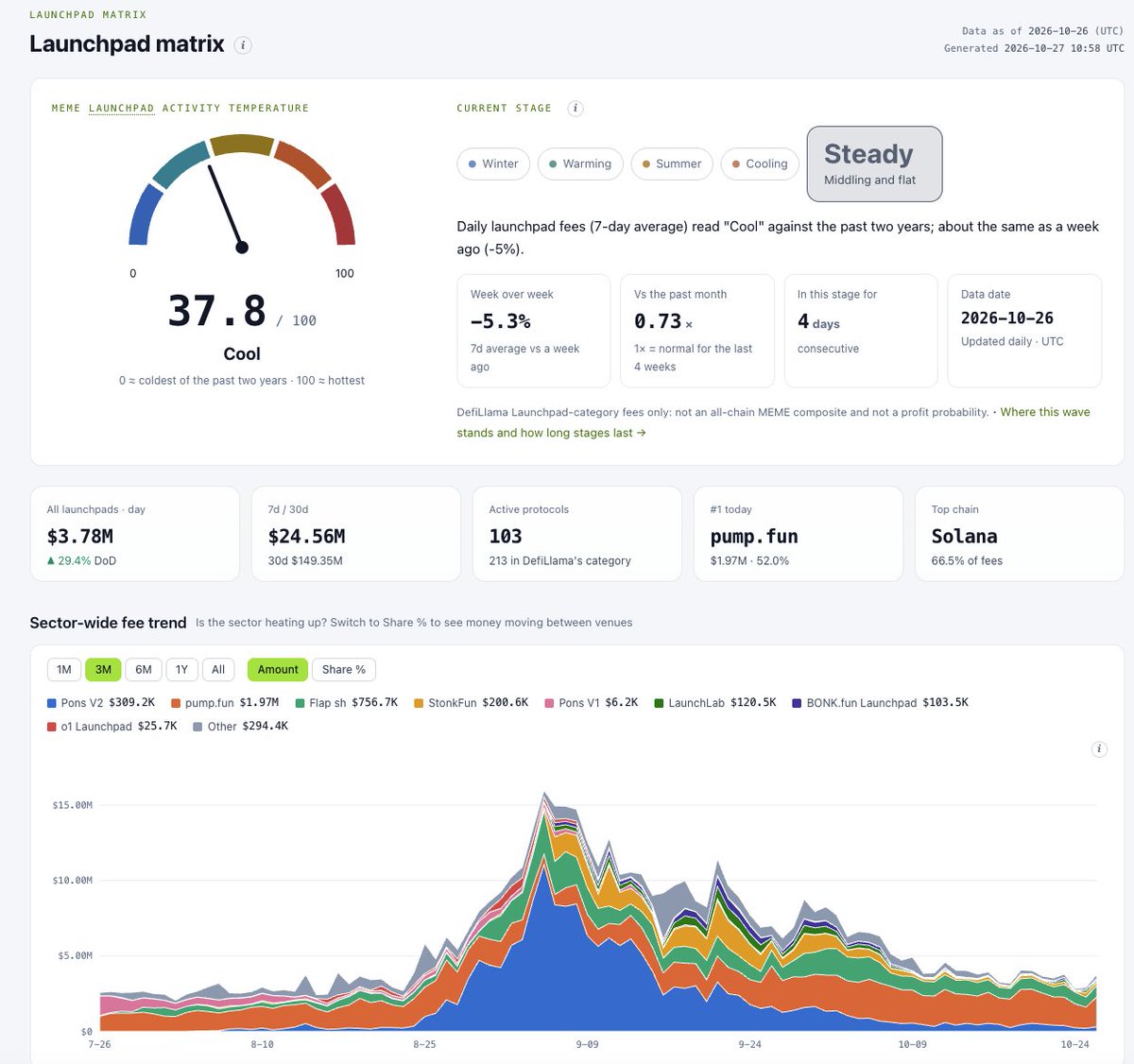Click the 0.73× past month value
The image size is (1134, 1064).
663,321
